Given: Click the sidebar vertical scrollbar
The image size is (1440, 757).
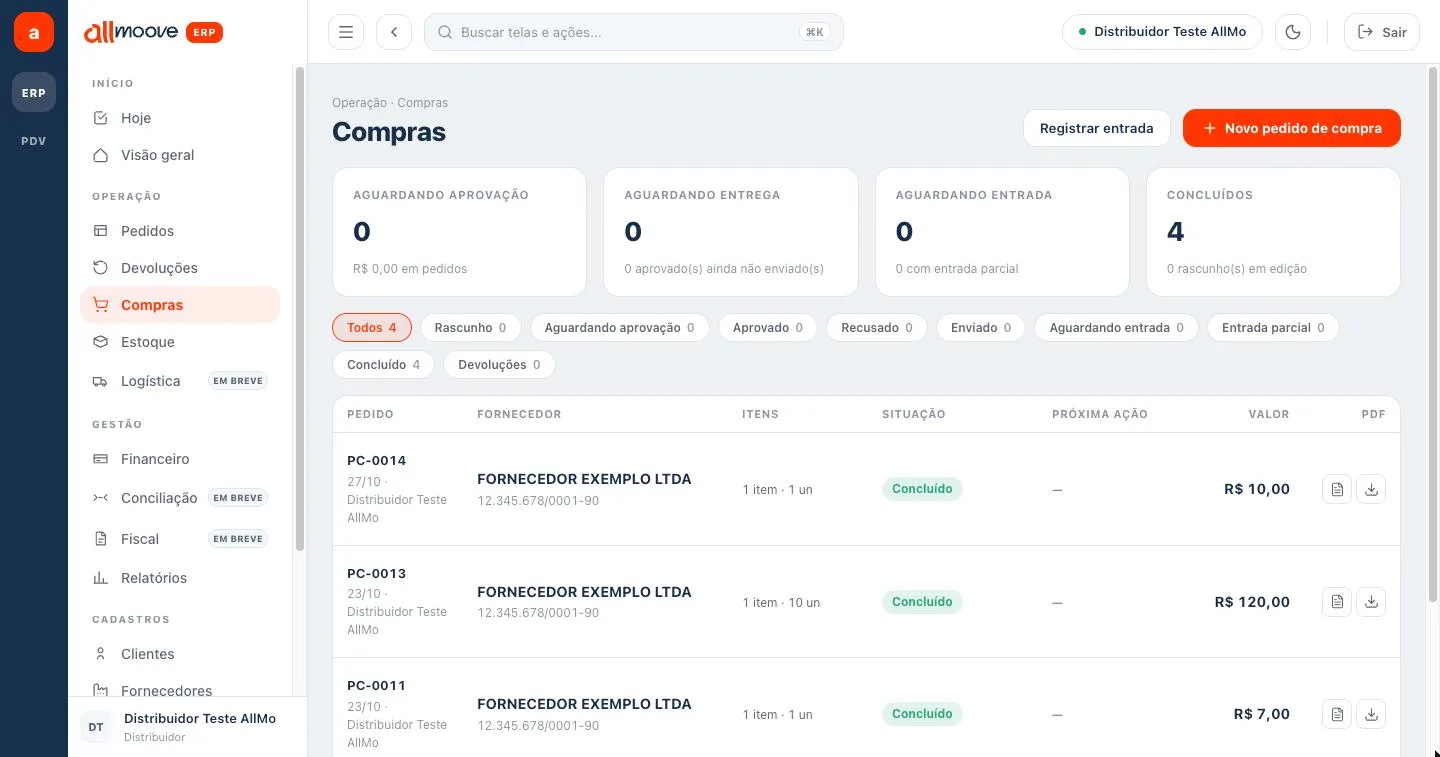Looking at the screenshot, I should click(299, 310).
